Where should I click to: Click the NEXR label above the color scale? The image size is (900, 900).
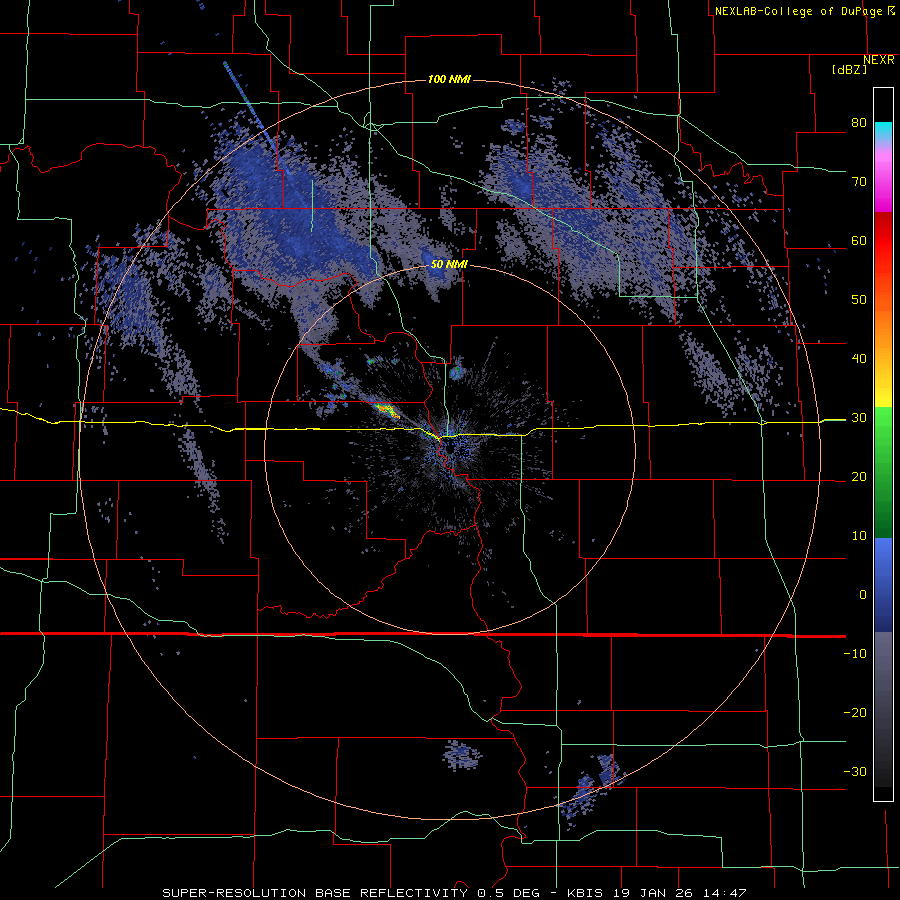(x=879, y=60)
